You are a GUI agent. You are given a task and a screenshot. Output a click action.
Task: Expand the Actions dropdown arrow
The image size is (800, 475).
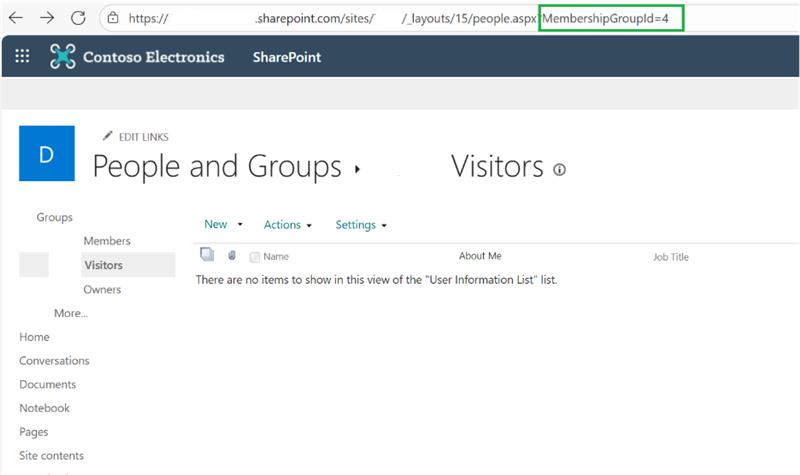coord(309,226)
